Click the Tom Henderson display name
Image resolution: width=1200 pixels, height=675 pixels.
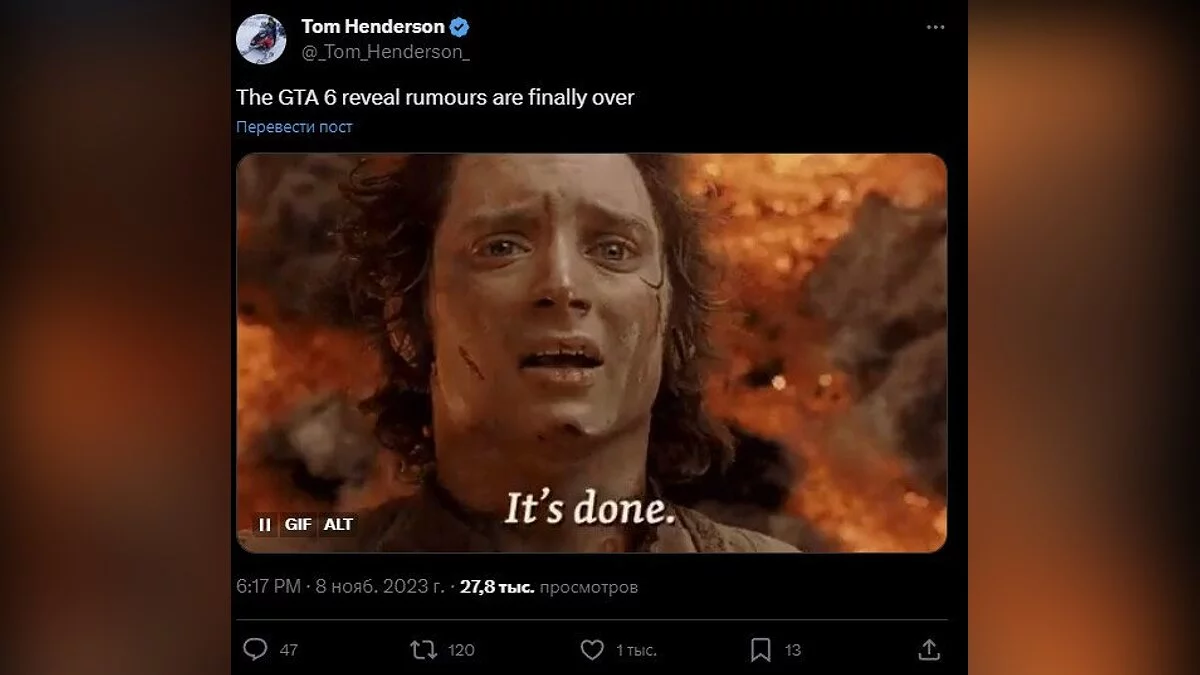click(372, 27)
